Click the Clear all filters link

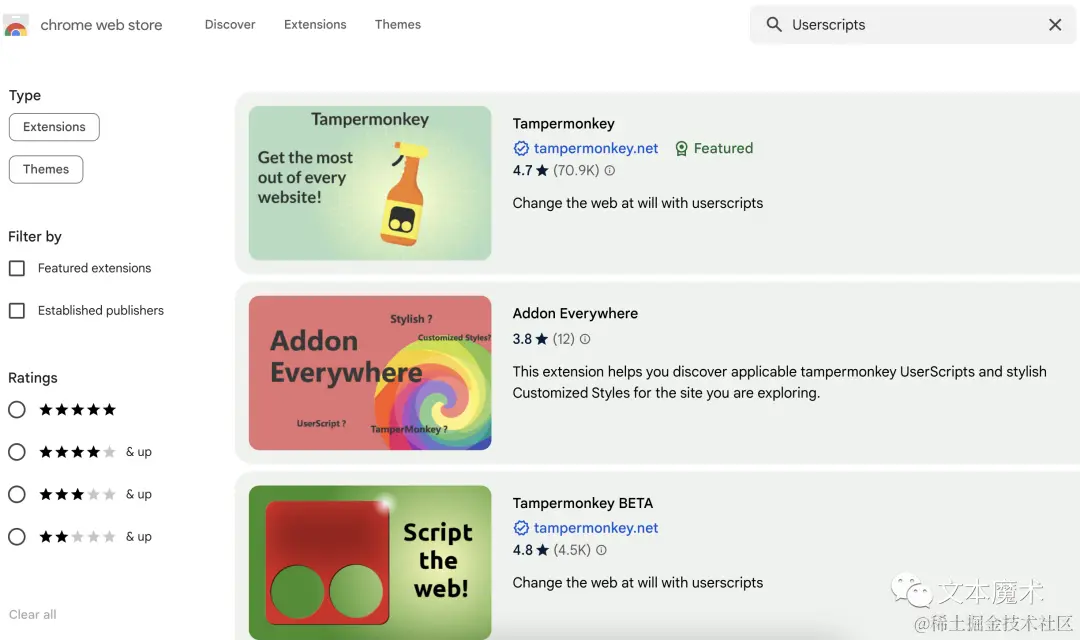click(32, 615)
